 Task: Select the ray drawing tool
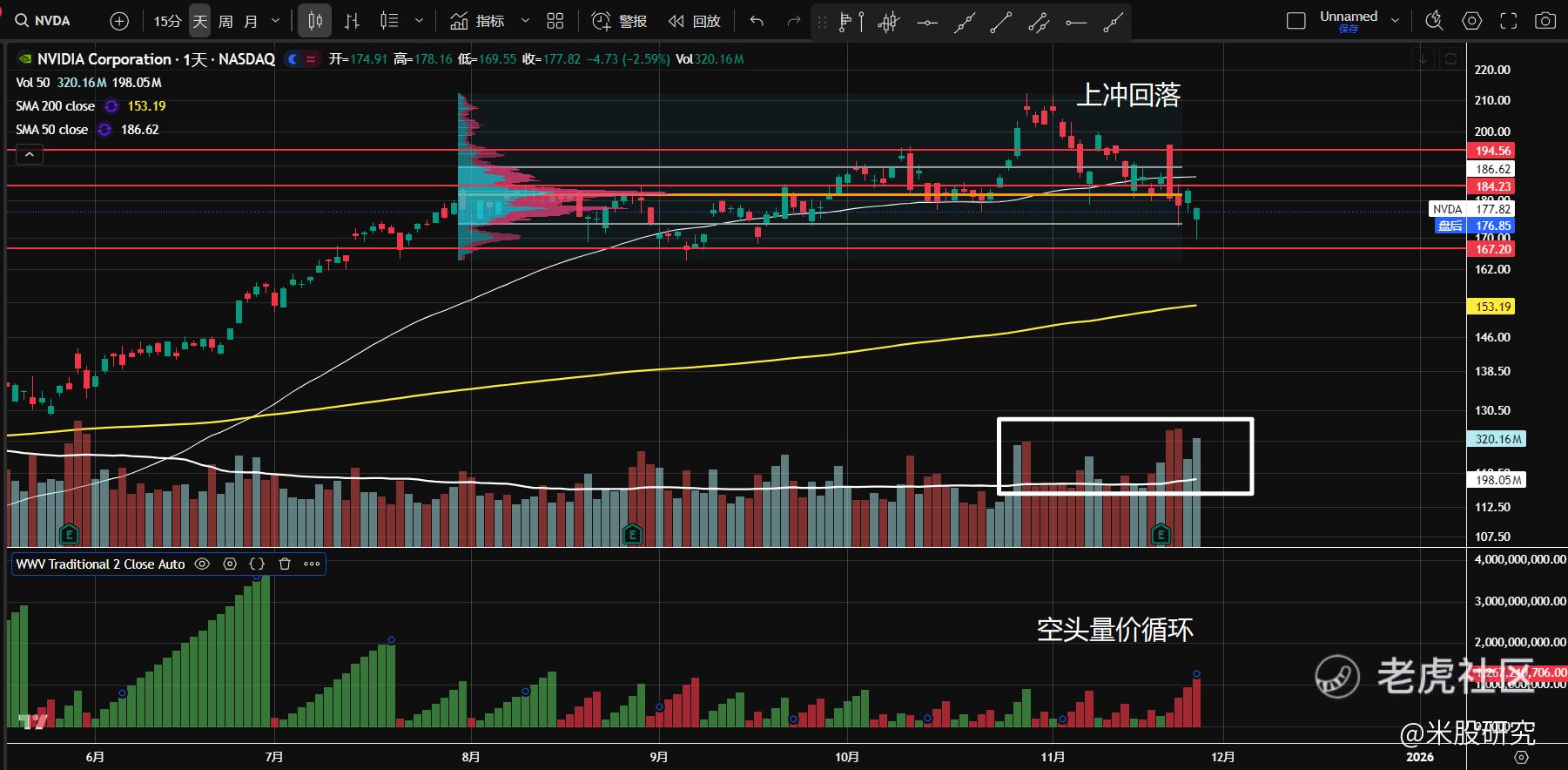[1114, 22]
